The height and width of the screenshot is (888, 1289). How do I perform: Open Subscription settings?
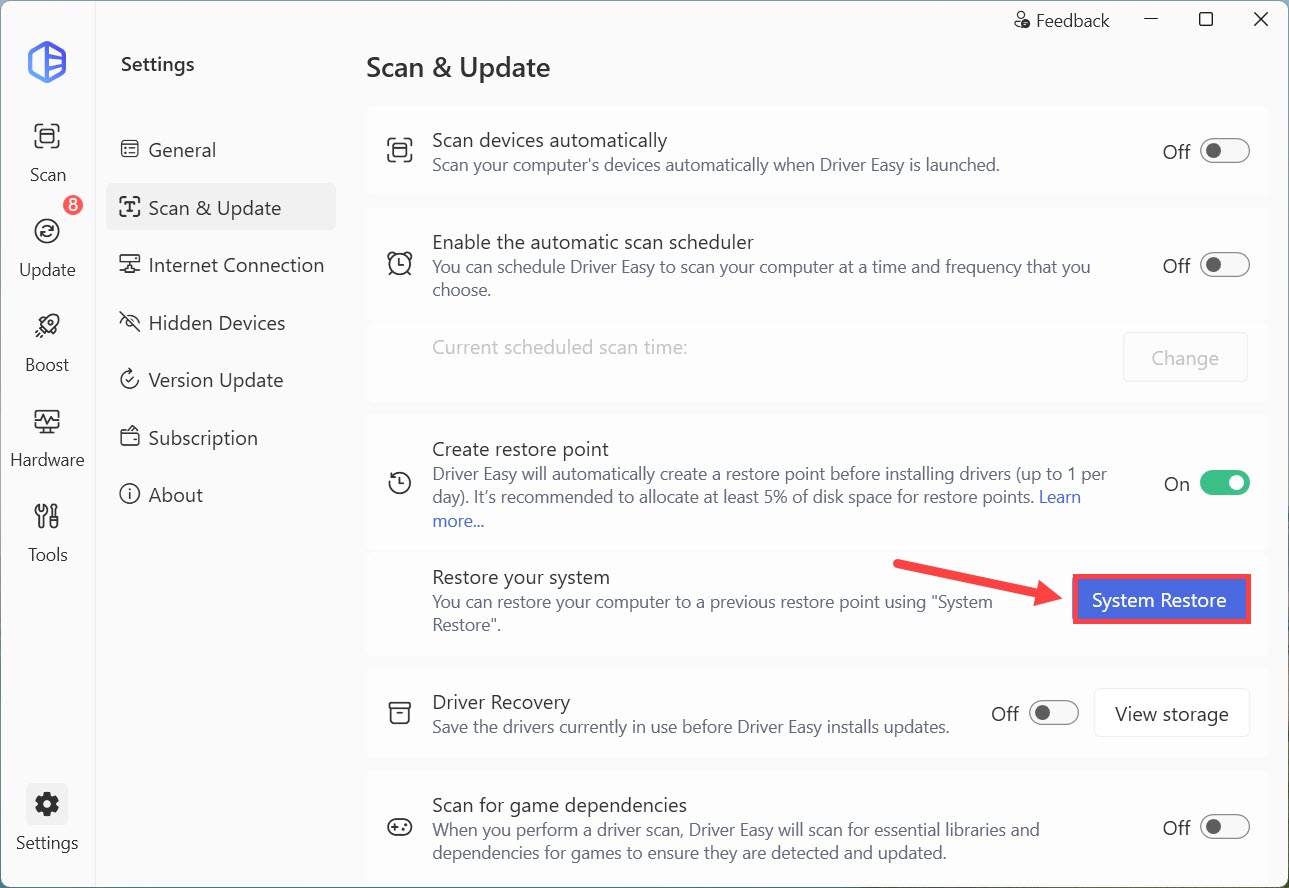pyautogui.click(x=220, y=438)
